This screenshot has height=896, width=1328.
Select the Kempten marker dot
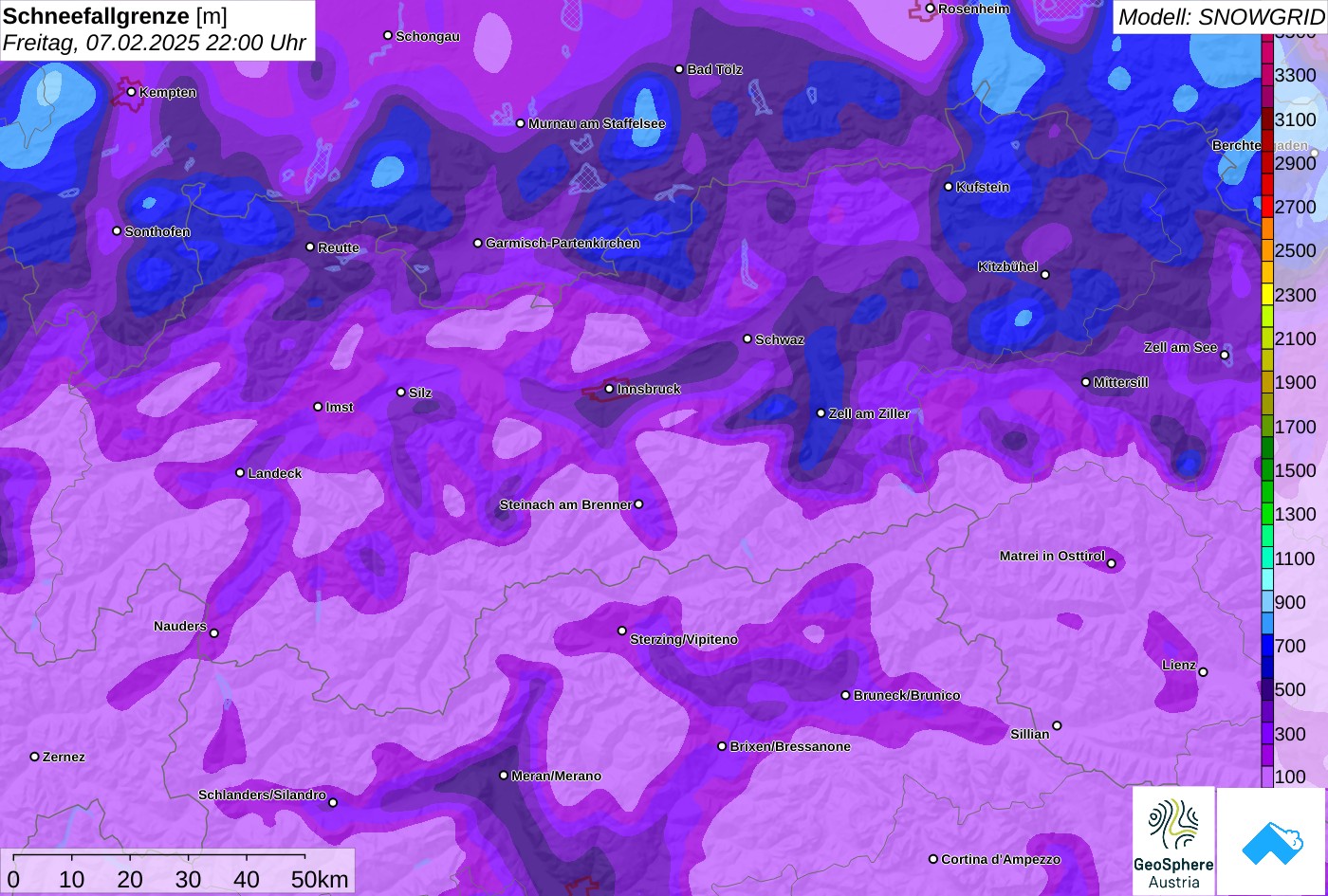click(131, 92)
